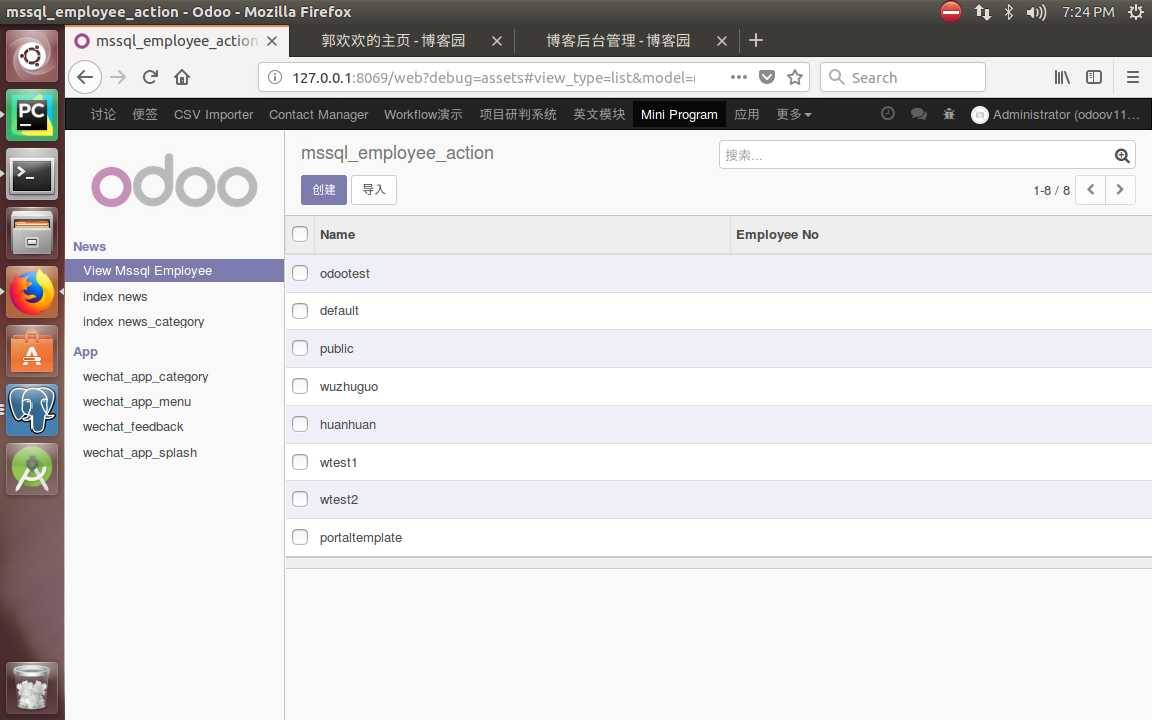The height and width of the screenshot is (720, 1152).
Task: Save page to Pocket icon
Action: pos(767,77)
